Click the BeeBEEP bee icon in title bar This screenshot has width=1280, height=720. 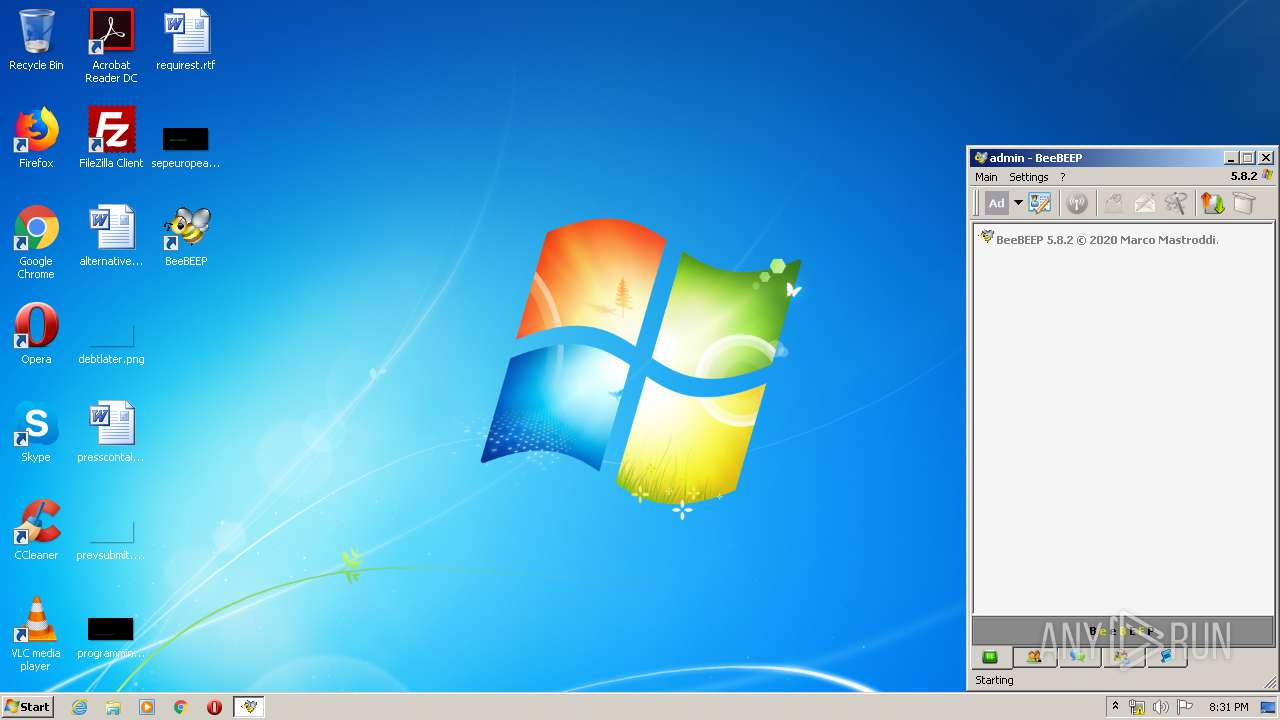pyautogui.click(x=980, y=158)
